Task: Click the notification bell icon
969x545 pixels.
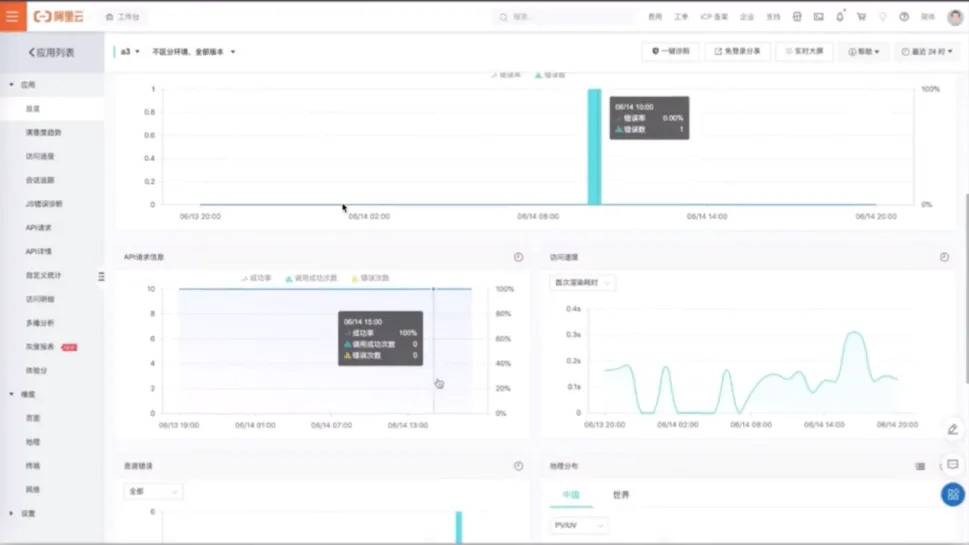Action: pyautogui.click(x=840, y=17)
